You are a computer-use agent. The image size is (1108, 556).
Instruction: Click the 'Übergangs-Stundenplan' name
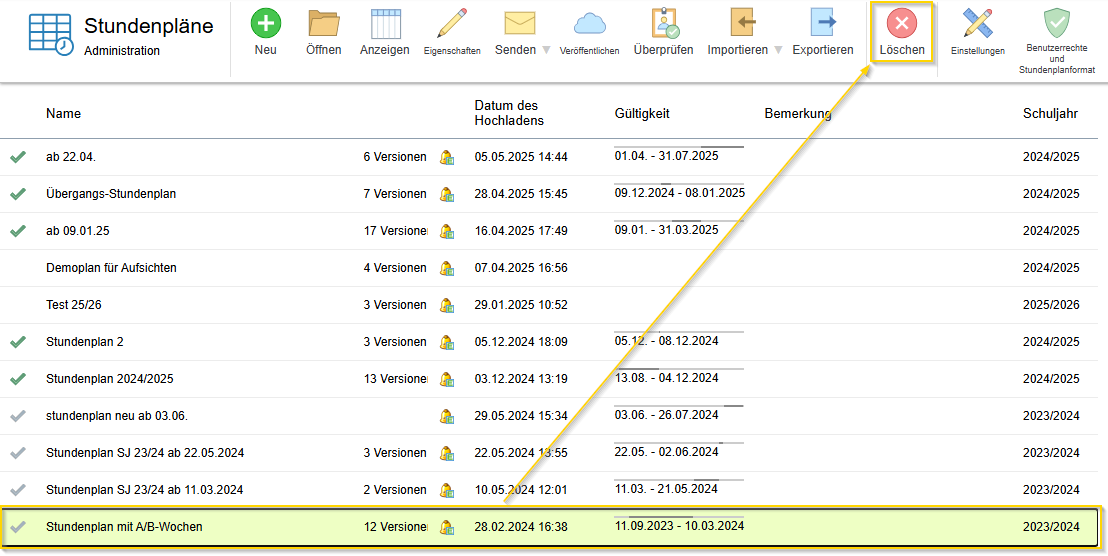pos(111,194)
